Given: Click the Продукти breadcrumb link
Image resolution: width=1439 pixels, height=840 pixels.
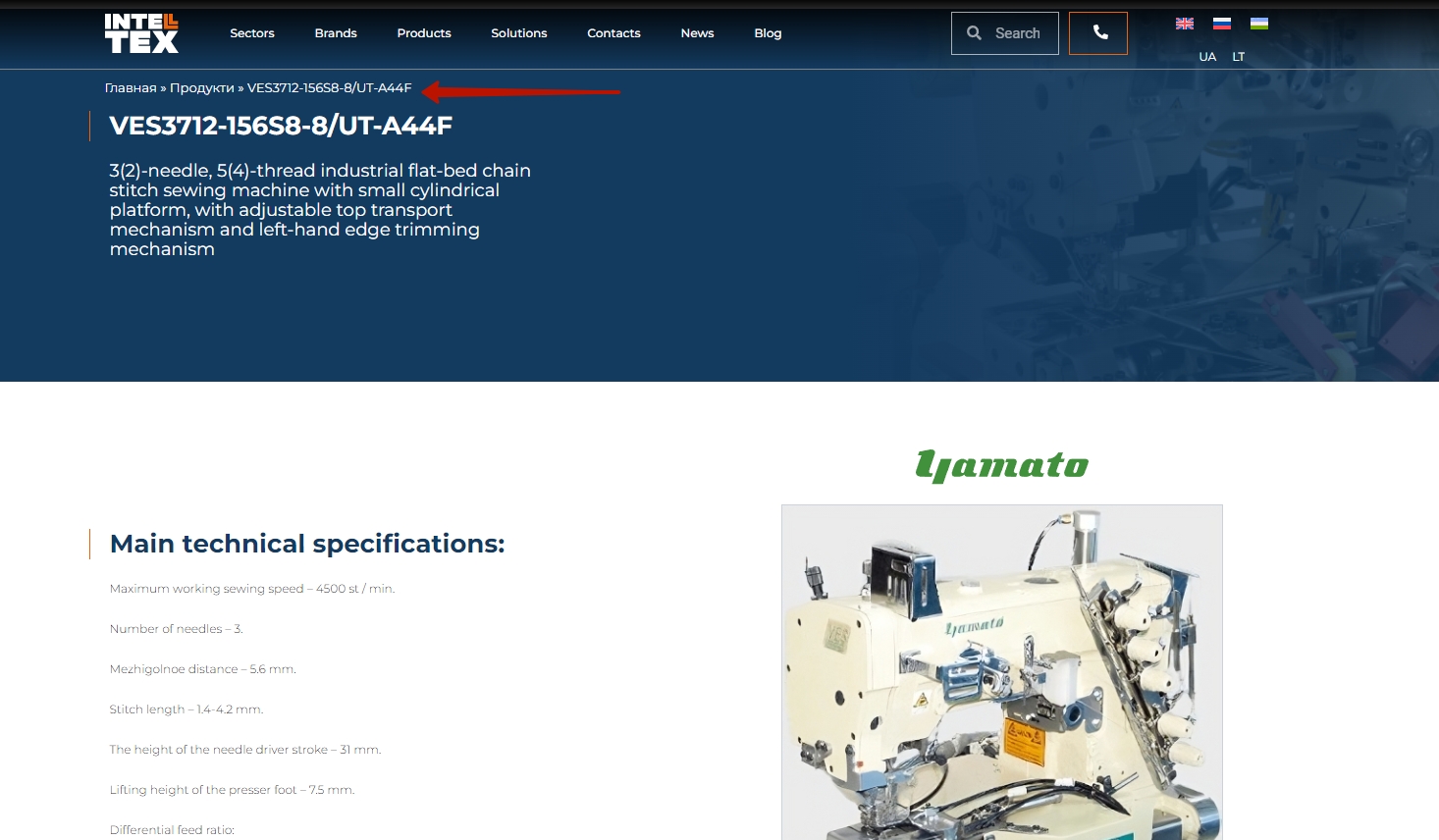Looking at the screenshot, I should (202, 88).
